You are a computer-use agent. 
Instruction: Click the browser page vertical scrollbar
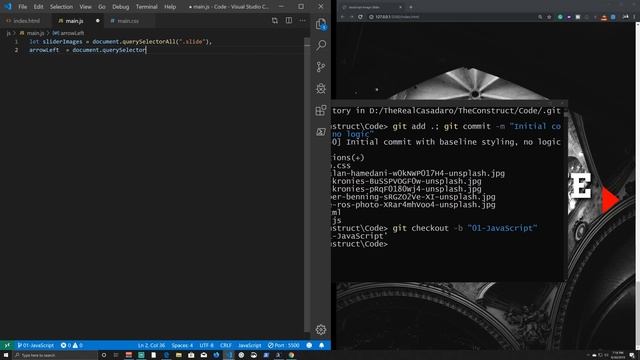(x=638, y=186)
